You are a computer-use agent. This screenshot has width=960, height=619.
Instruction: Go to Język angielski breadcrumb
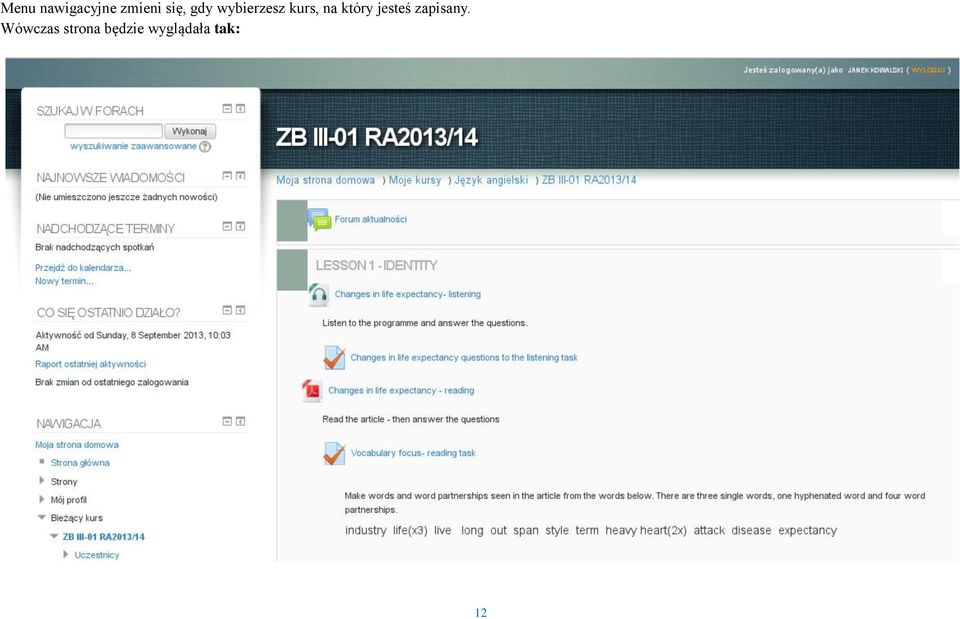(x=491, y=180)
